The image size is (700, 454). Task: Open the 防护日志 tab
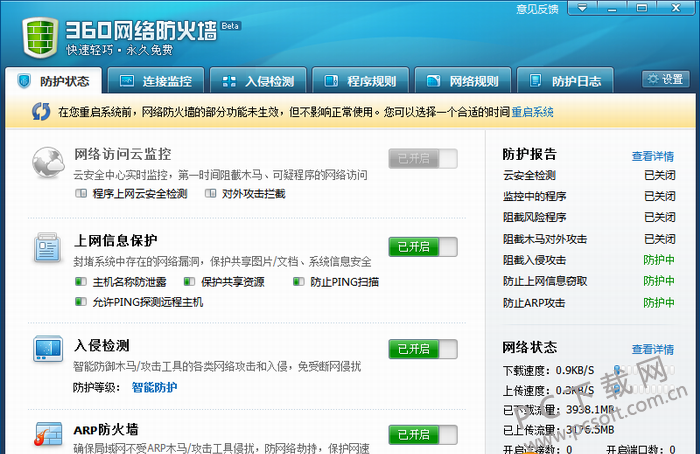tap(565, 81)
